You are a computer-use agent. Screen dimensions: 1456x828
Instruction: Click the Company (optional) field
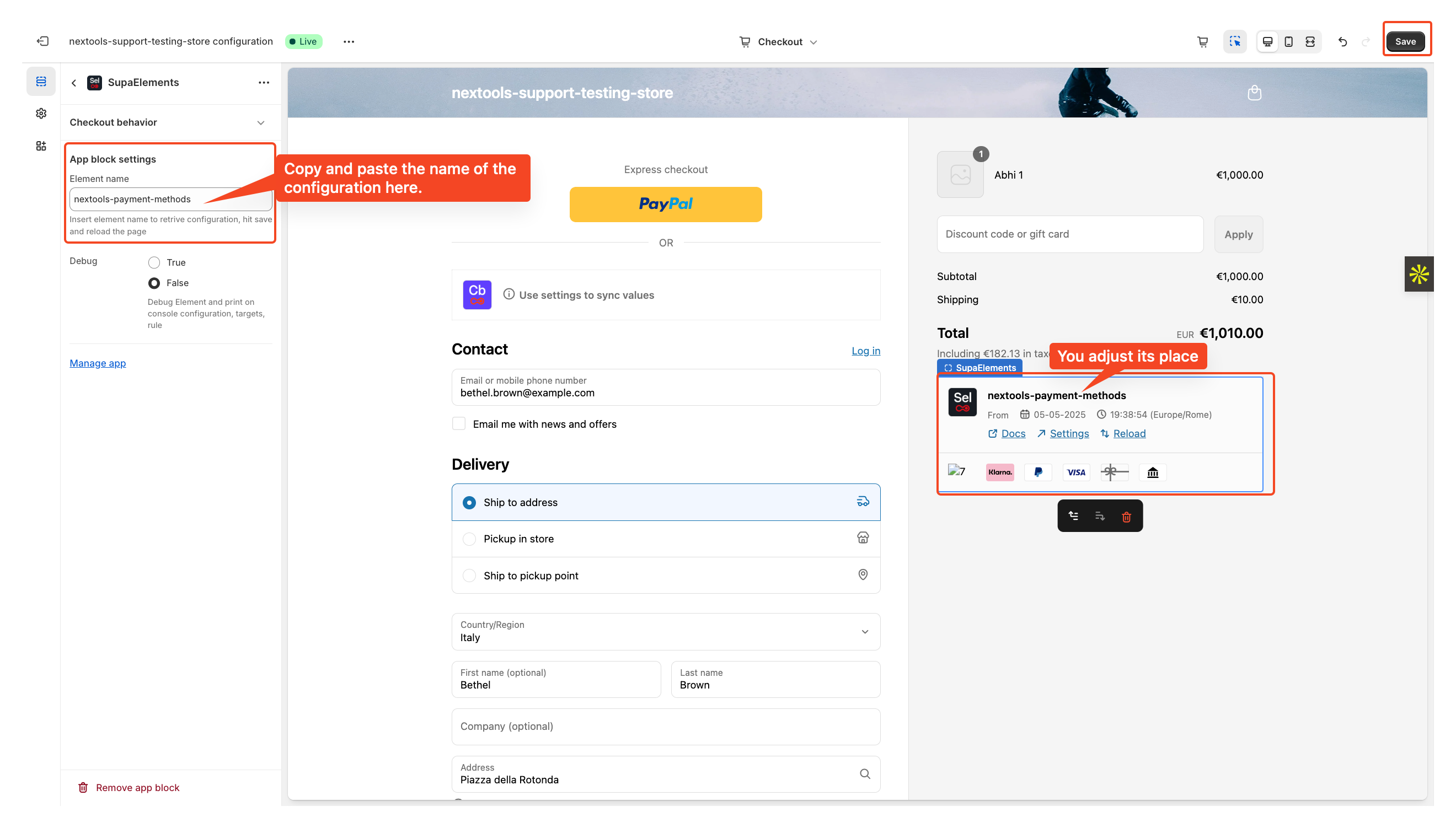pyautogui.click(x=666, y=727)
